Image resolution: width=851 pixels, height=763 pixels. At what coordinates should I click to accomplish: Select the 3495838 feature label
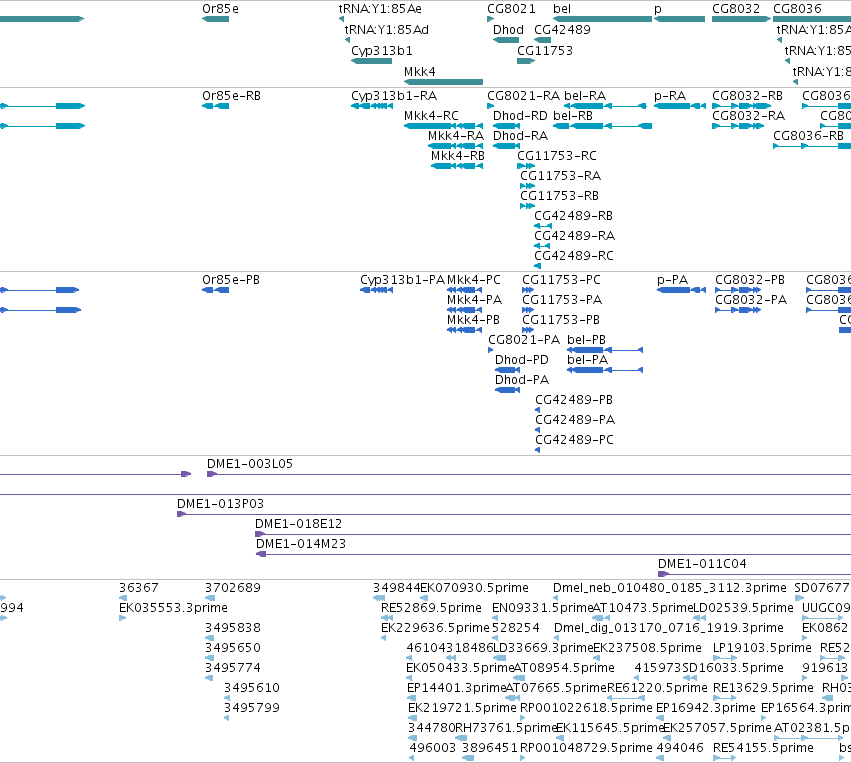click(x=232, y=628)
